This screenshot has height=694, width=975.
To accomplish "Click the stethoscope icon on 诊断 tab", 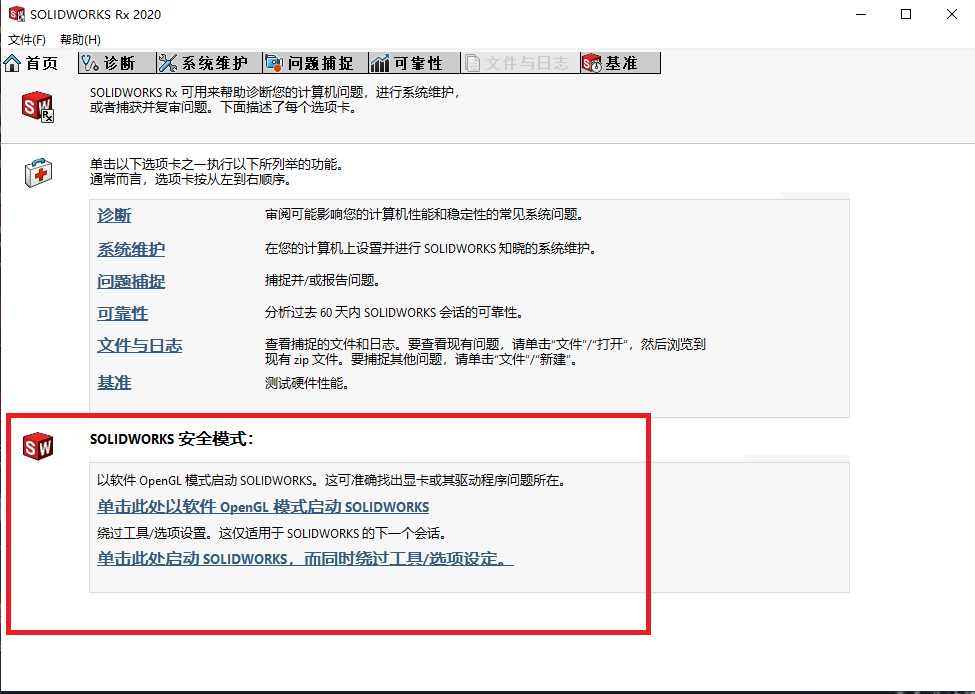I will [x=90, y=63].
